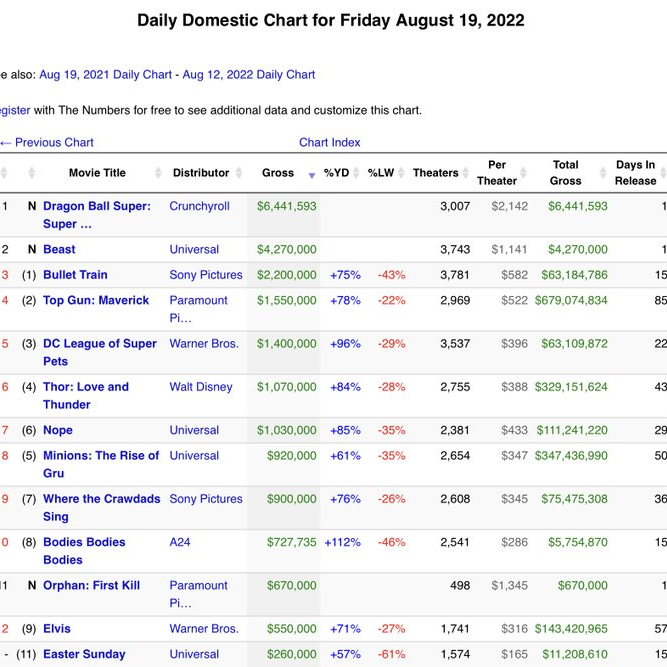Open the Chart Index link
667x667 pixels.
pyautogui.click(x=330, y=143)
